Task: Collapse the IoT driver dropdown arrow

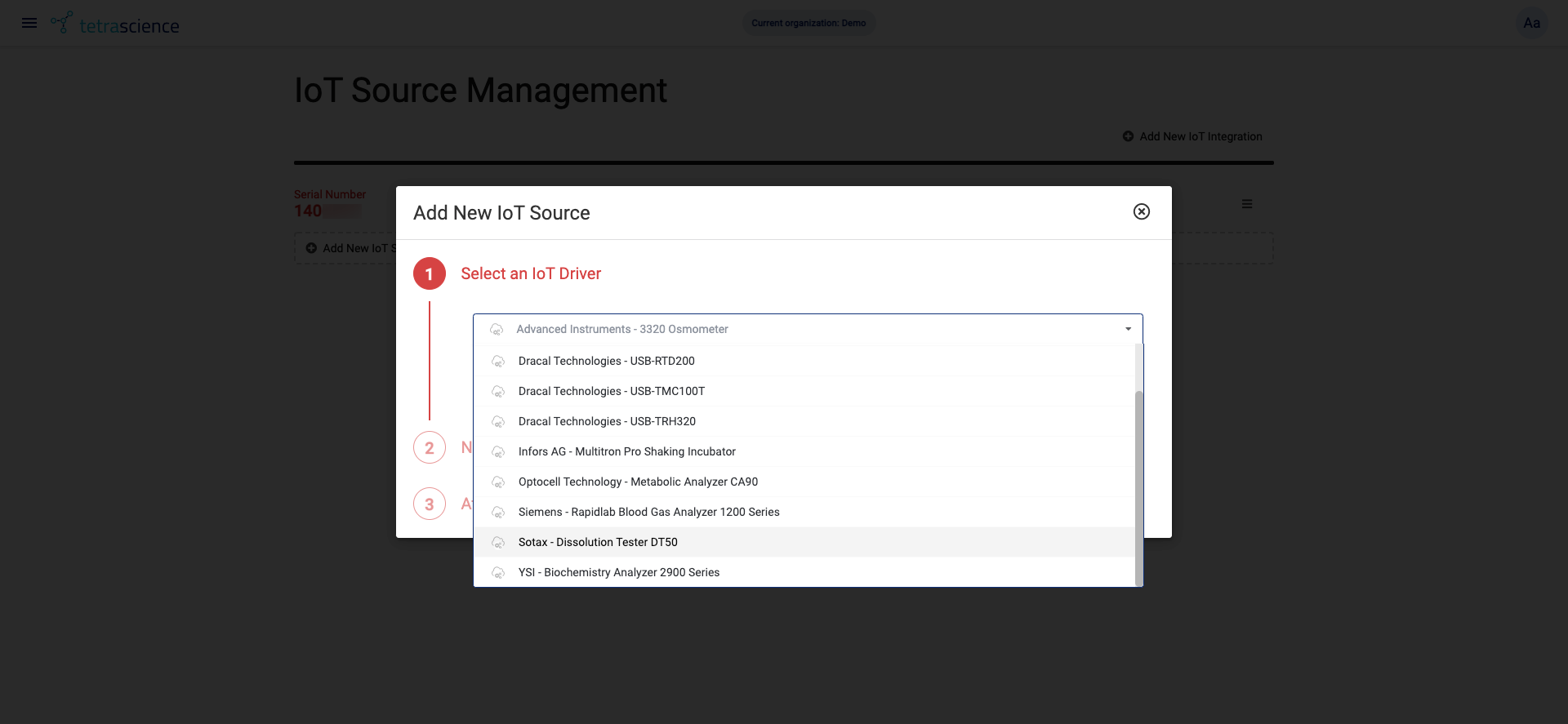Action: tap(1128, 329)
